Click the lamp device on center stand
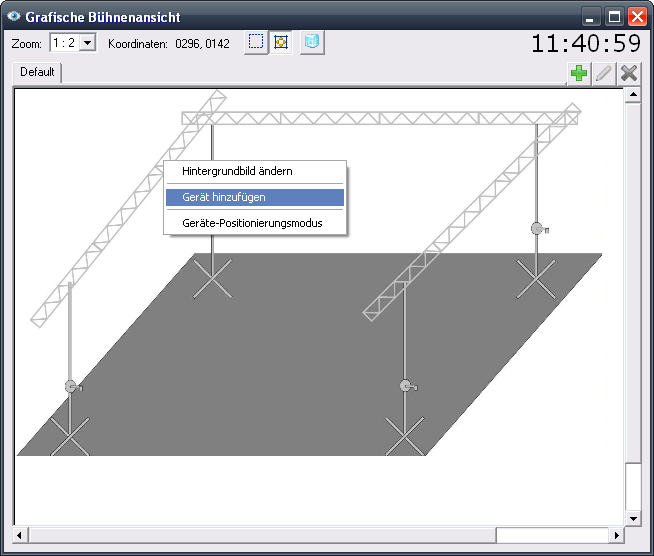 [x=406, y=386]
